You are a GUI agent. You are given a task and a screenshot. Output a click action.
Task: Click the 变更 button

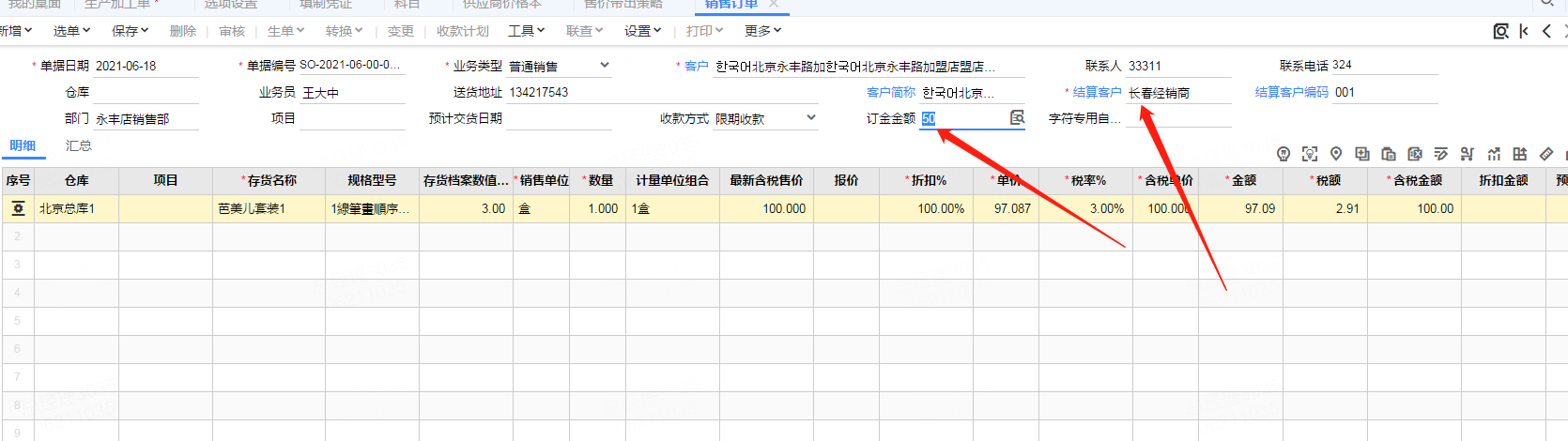(401, 31)
